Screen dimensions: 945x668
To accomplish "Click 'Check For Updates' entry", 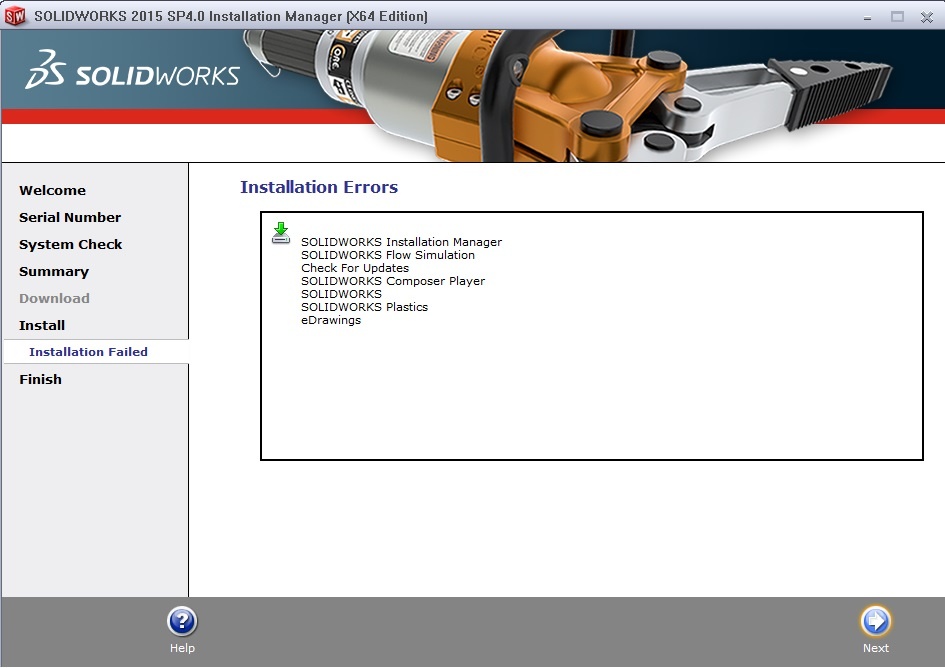I will pos(355,268).
